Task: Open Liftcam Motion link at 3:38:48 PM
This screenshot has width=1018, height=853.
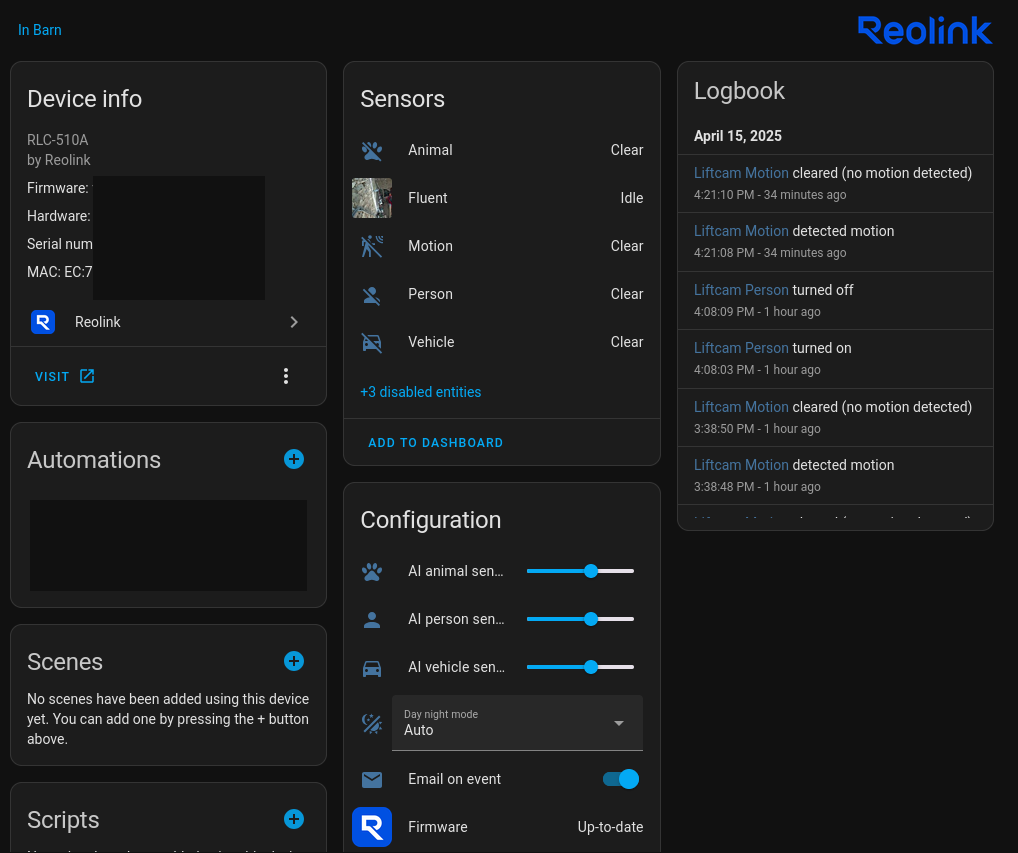Action: click(x=741, y=465)
